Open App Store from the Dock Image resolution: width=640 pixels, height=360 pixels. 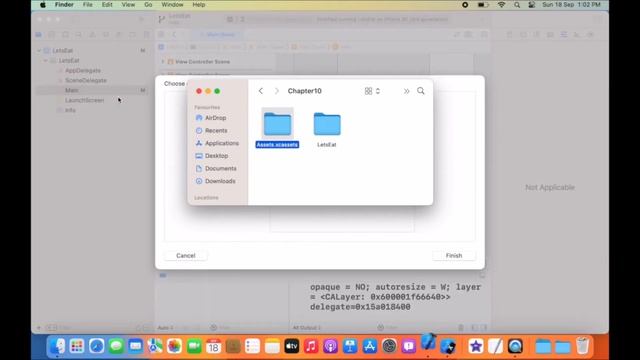point(369,347)
